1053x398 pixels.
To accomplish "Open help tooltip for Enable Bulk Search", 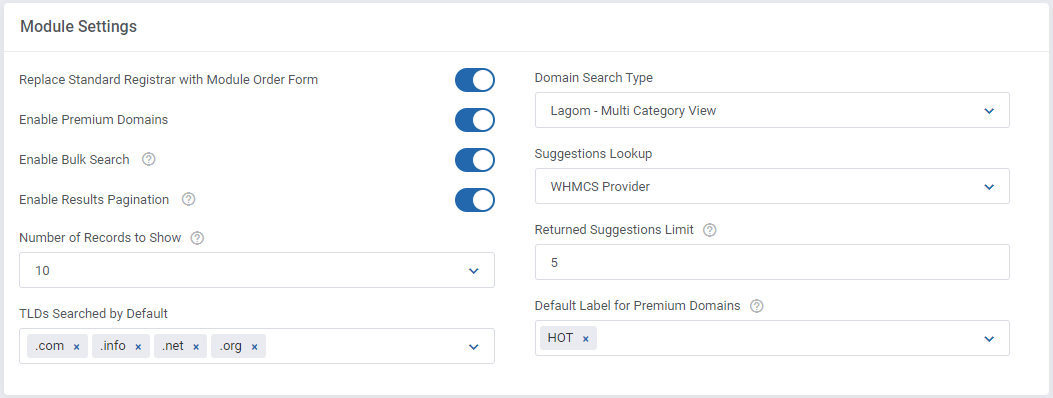I will (x=149, y=160).
